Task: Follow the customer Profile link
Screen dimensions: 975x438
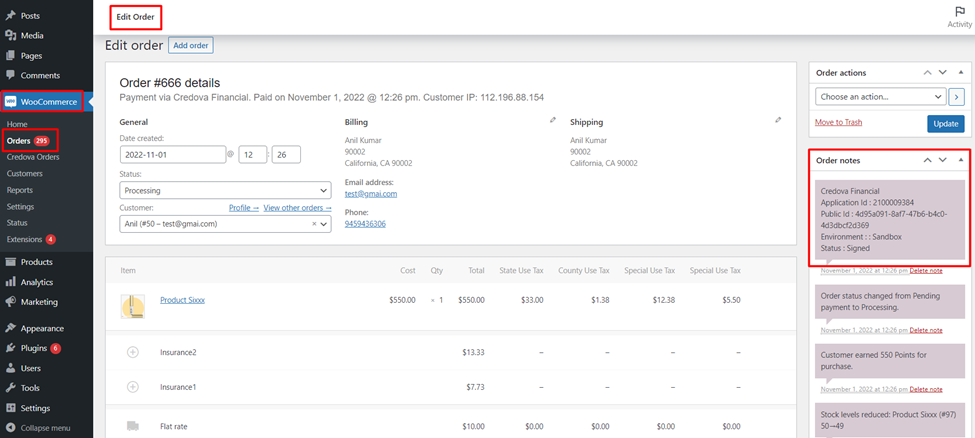Action: (x=244, y=207)
